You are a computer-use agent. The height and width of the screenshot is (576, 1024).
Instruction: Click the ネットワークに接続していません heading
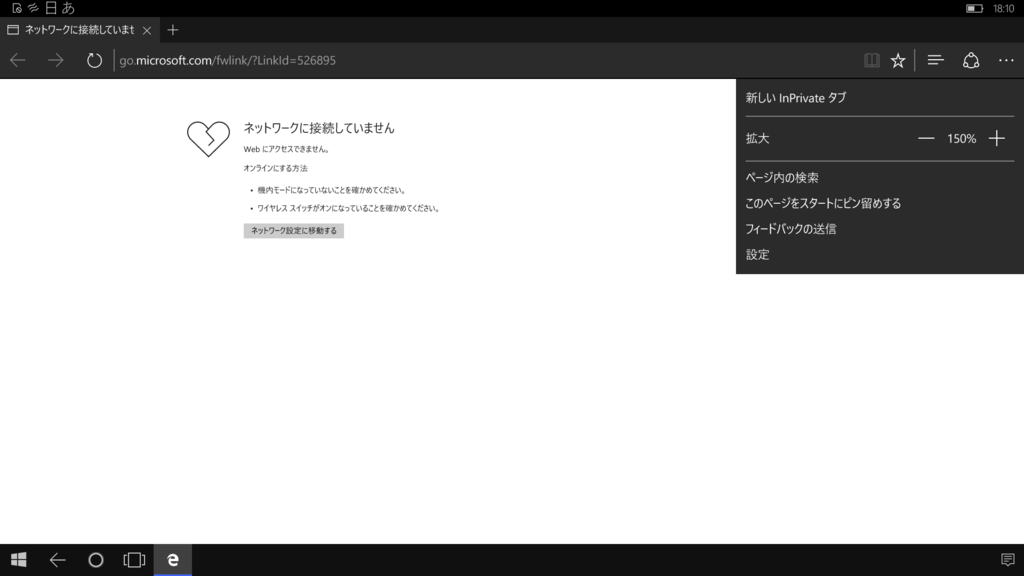tap(319, 128)
